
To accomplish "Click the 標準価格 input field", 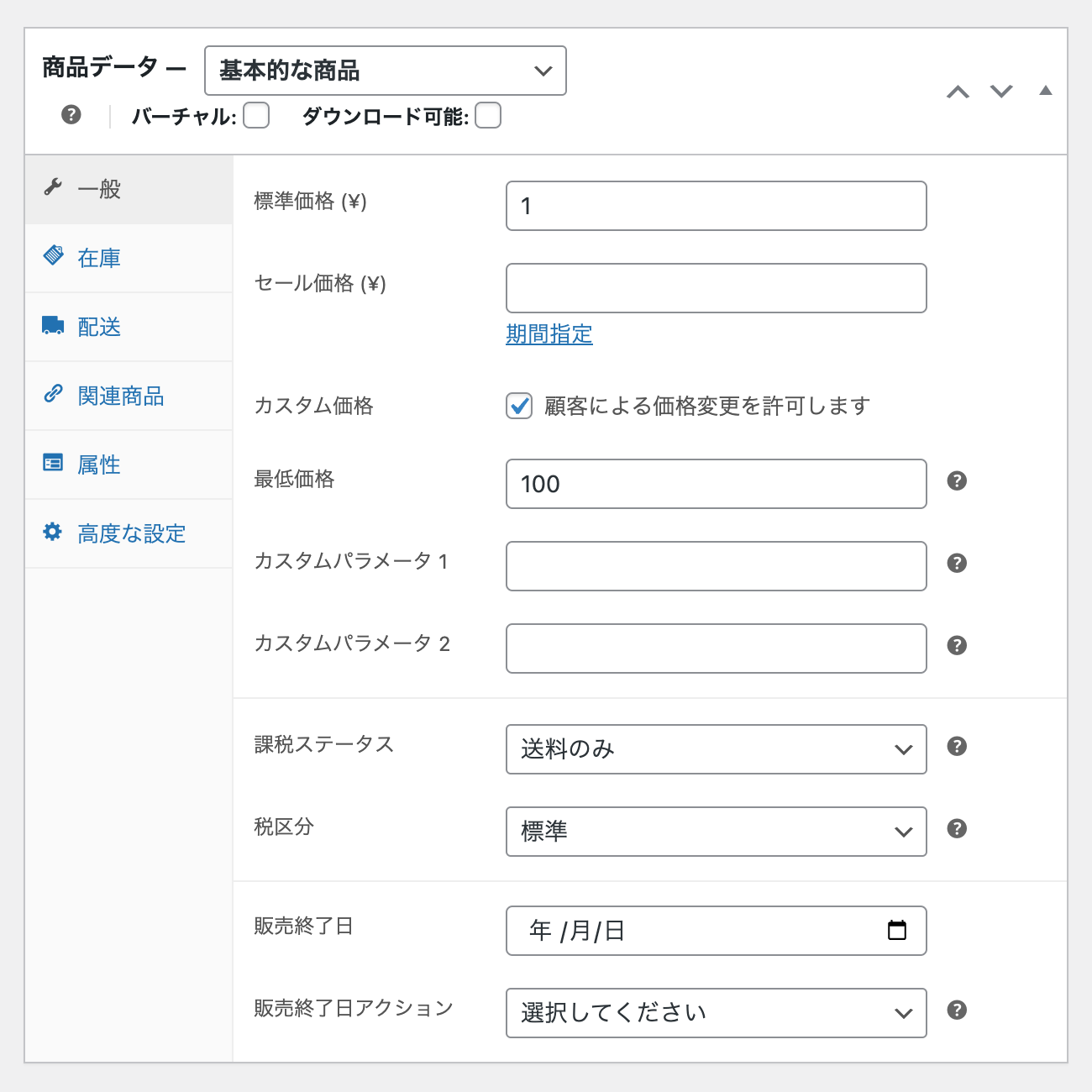I will 717,206.
